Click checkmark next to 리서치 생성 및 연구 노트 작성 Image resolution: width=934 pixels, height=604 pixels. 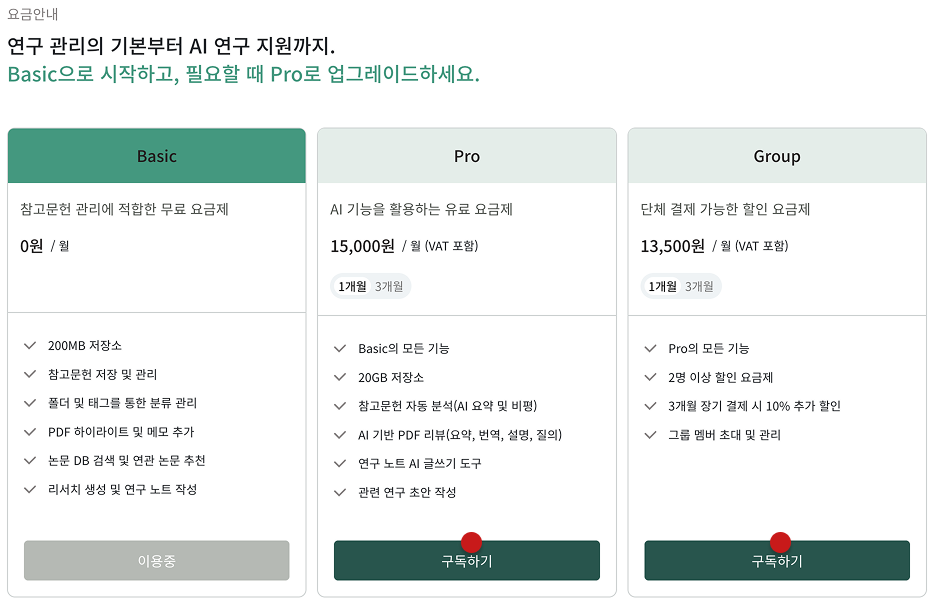[x=30, y=490]
